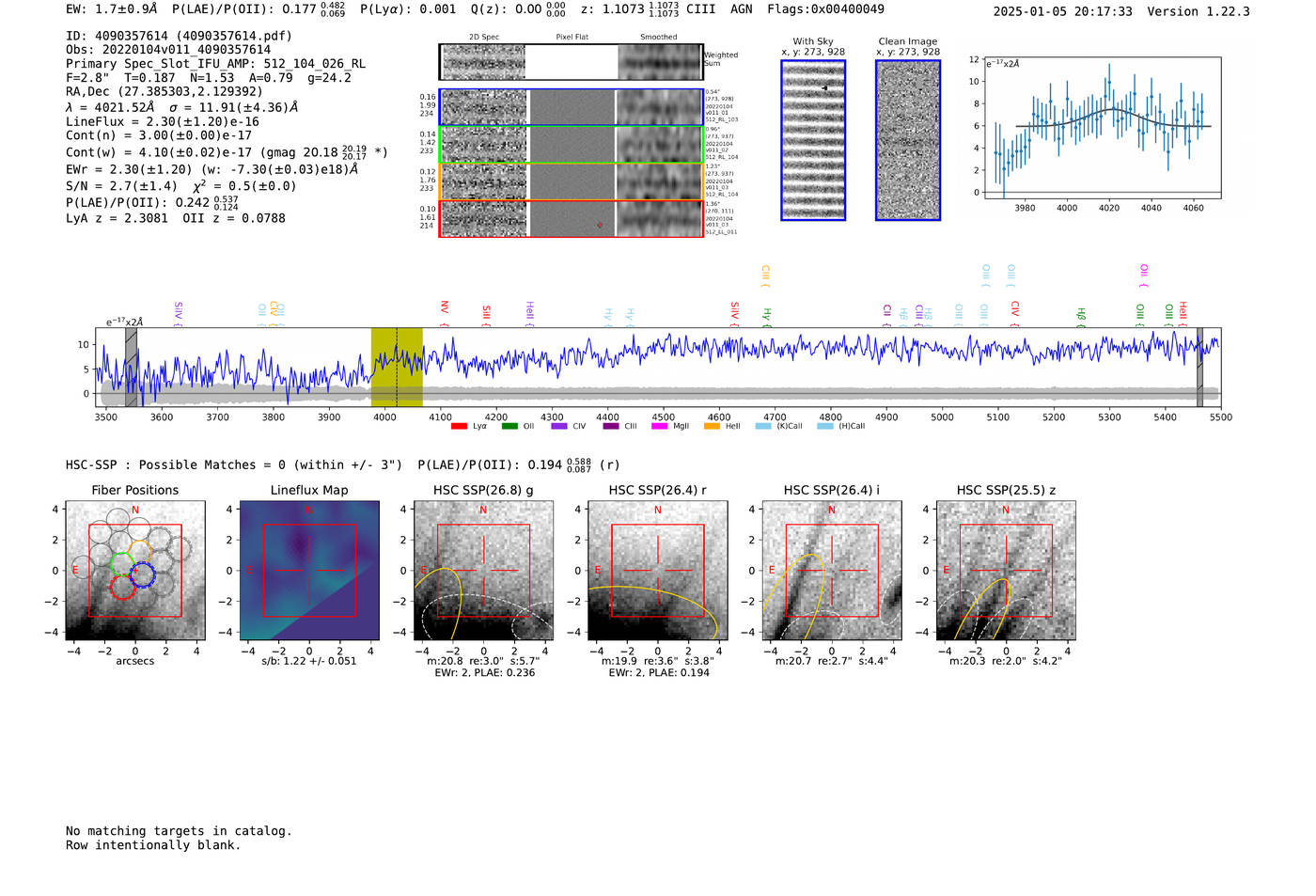Click the Gaussian emission line fit plot
The height and width of the screenshot is (896, 1316).
coord(1102,128)
